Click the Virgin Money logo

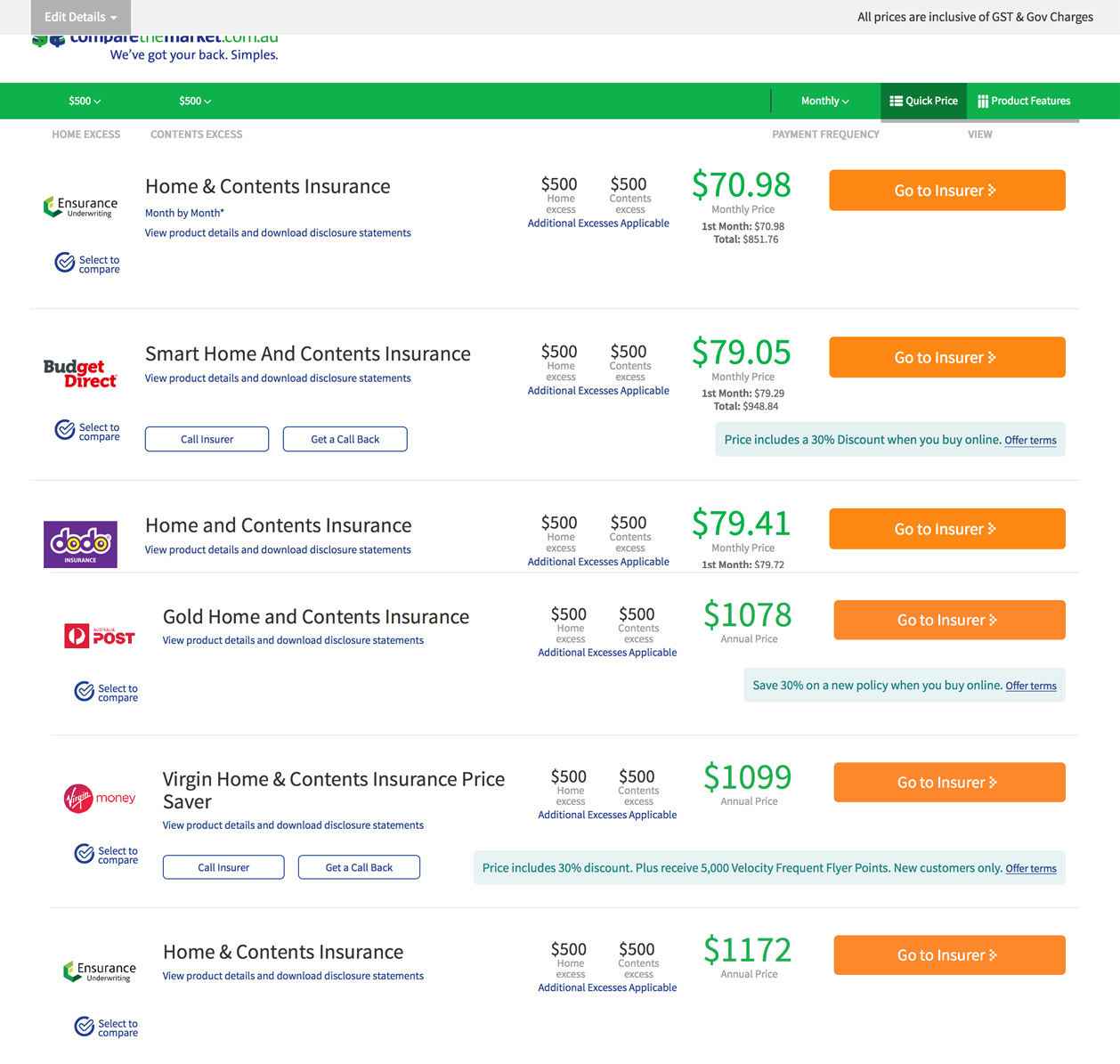point(100,798)
